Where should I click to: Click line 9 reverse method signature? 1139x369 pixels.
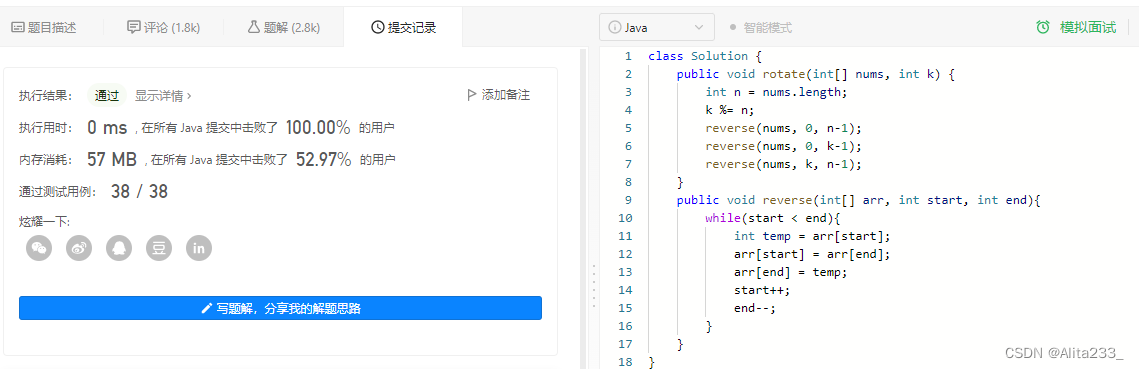pyautogui.click(x=859, y=200)
